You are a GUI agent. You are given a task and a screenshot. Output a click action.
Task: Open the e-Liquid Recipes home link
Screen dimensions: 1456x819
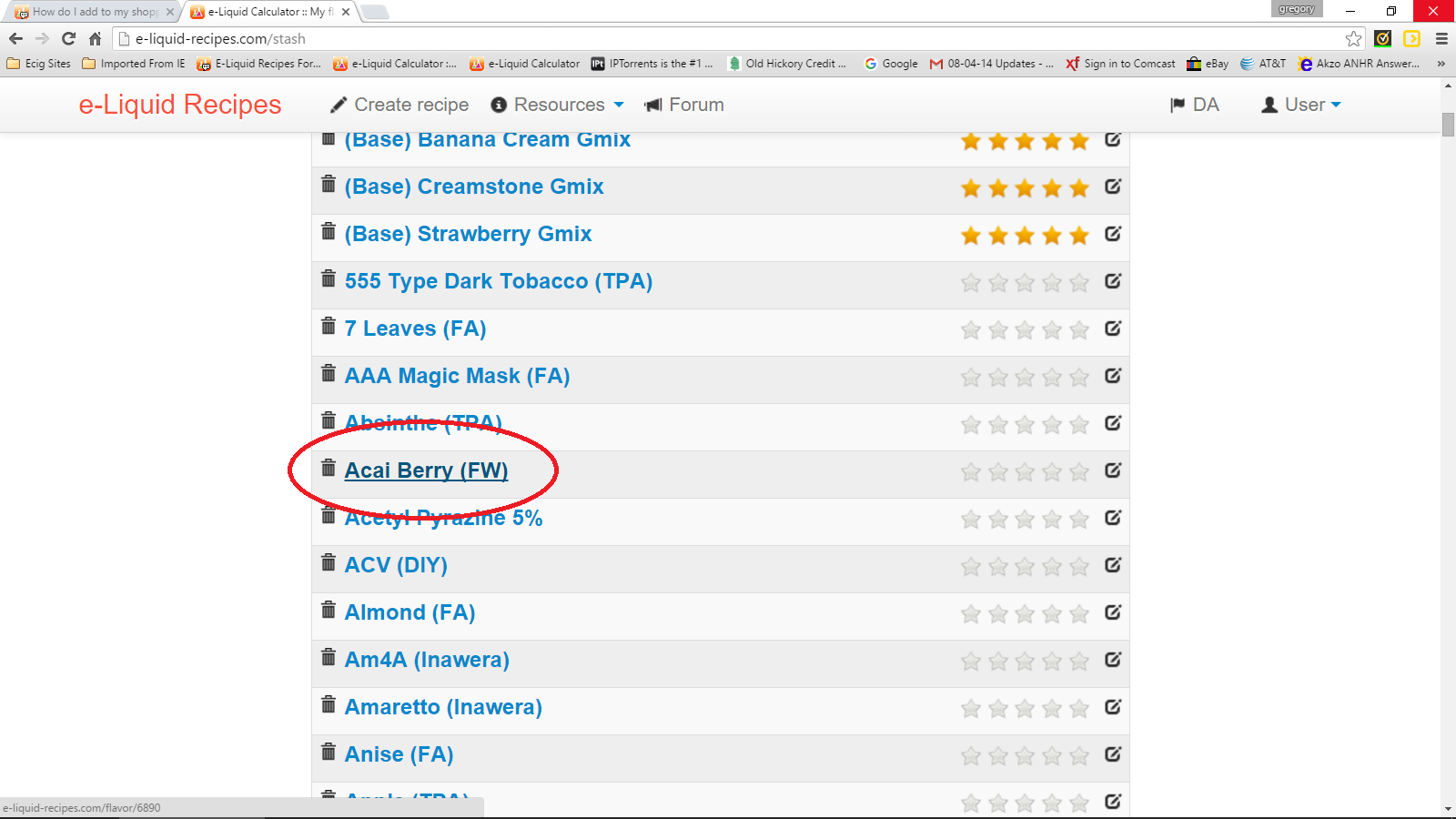click(x=180, y=105)
